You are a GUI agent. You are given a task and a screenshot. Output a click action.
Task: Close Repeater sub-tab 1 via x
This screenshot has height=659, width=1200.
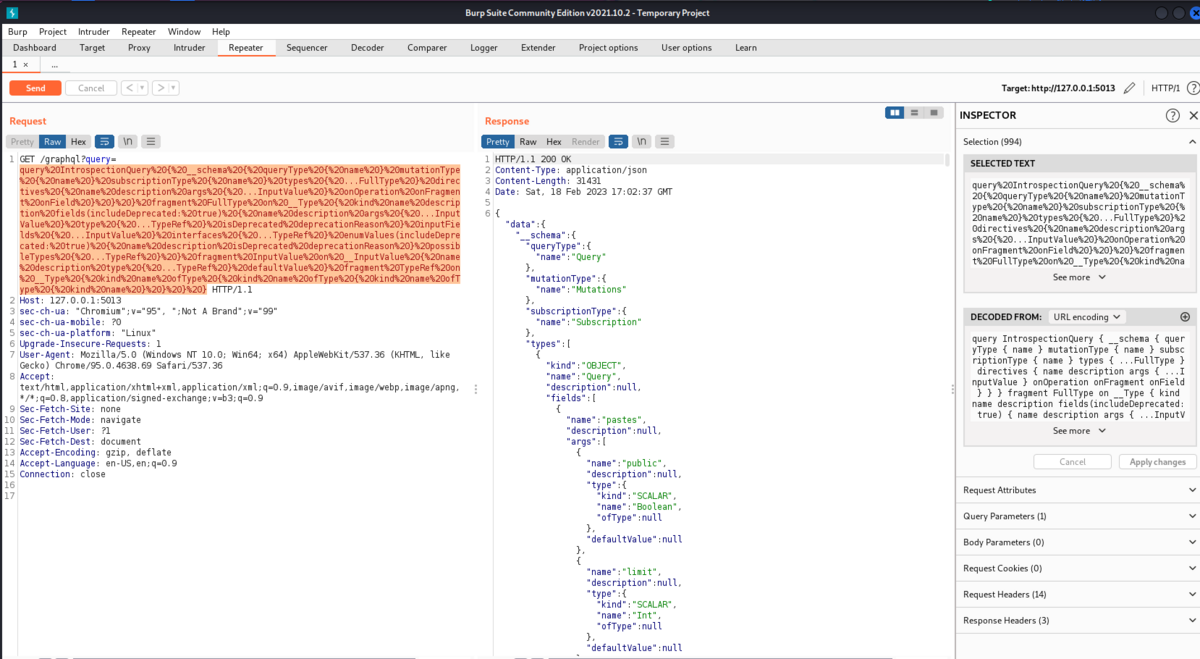pos(25,64)
